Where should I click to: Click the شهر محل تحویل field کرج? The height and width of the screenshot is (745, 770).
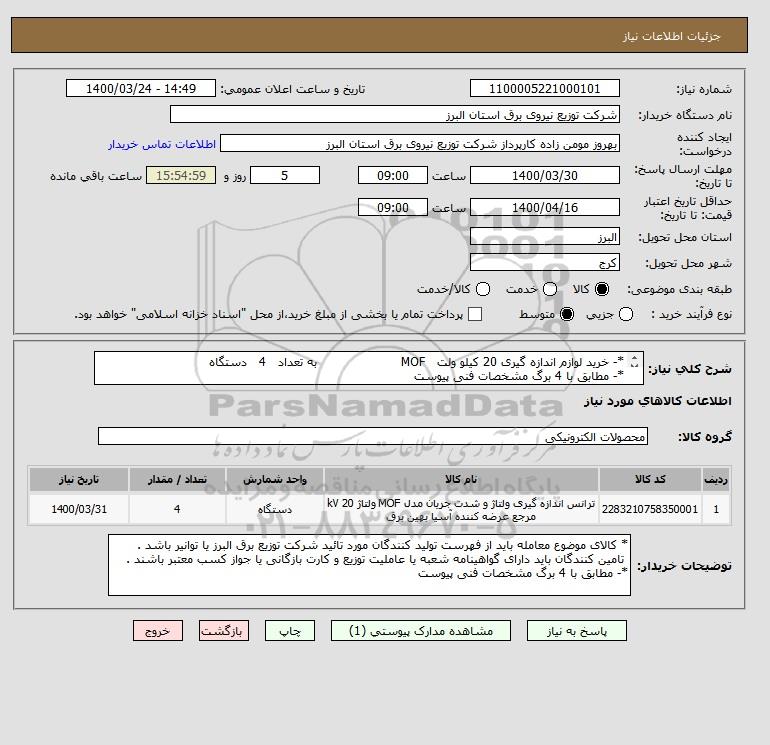[545, 263]
